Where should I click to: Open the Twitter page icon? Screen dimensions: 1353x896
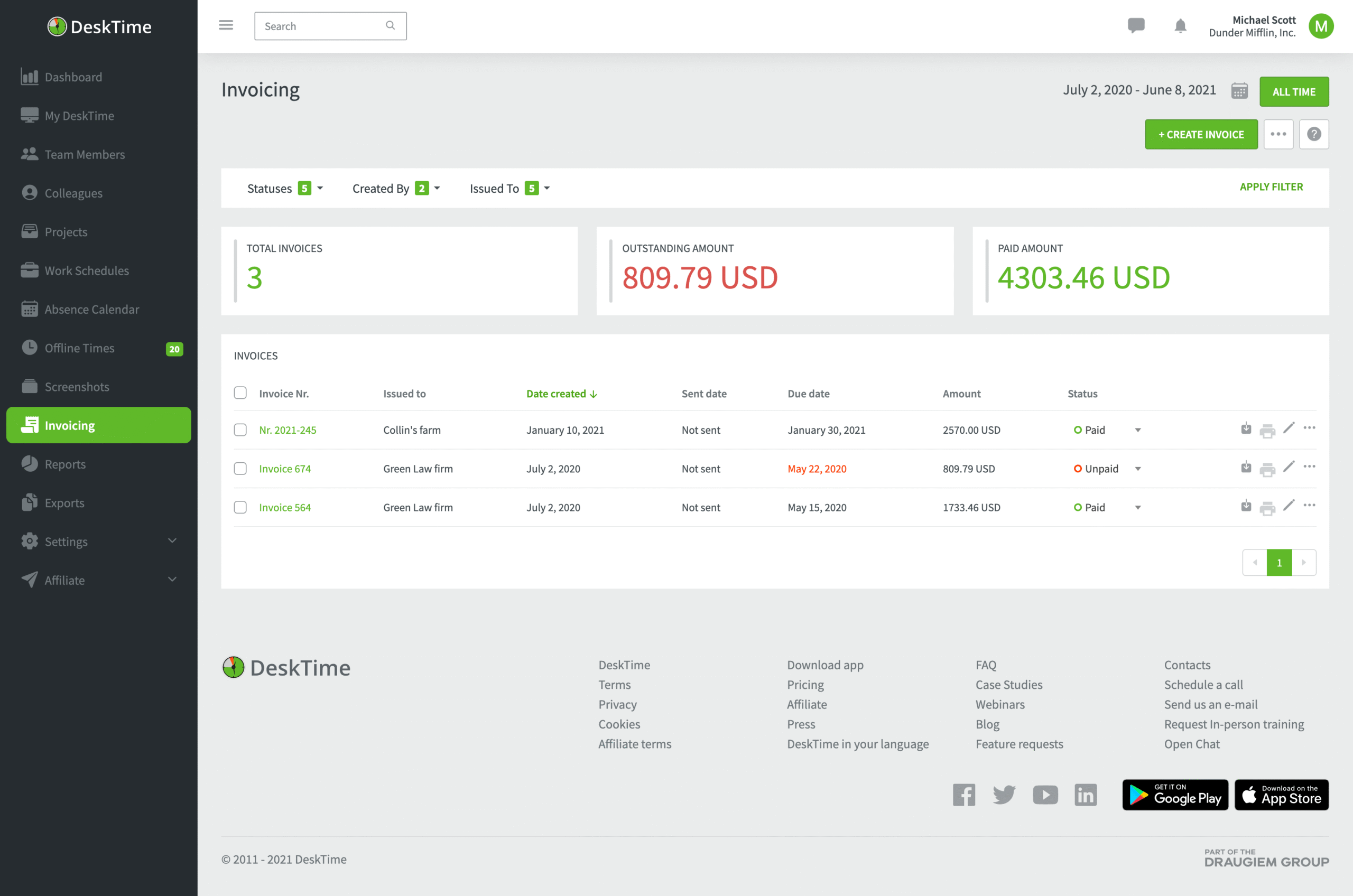tap(1004, 795)
